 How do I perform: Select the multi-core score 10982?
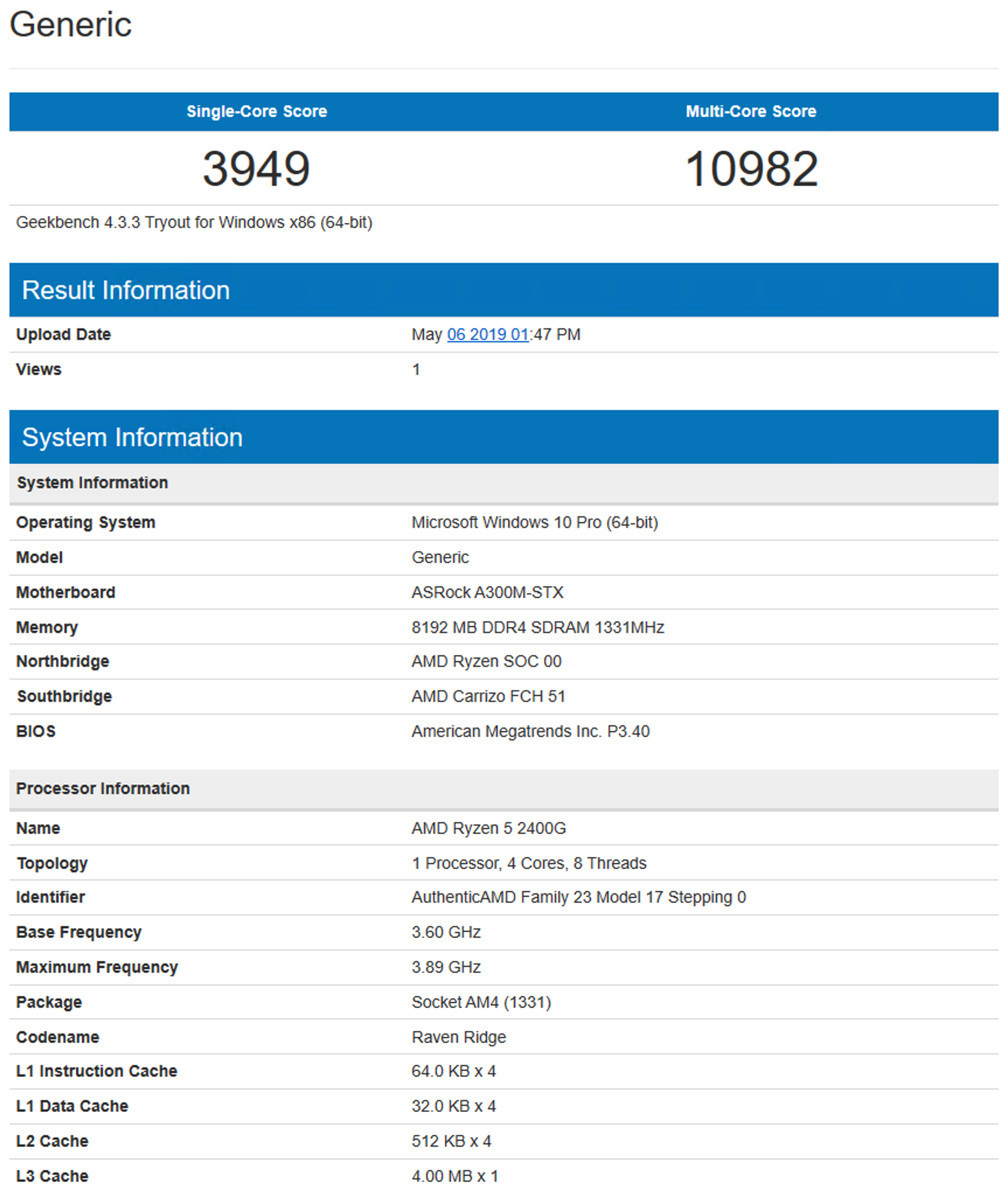(751, 169)
